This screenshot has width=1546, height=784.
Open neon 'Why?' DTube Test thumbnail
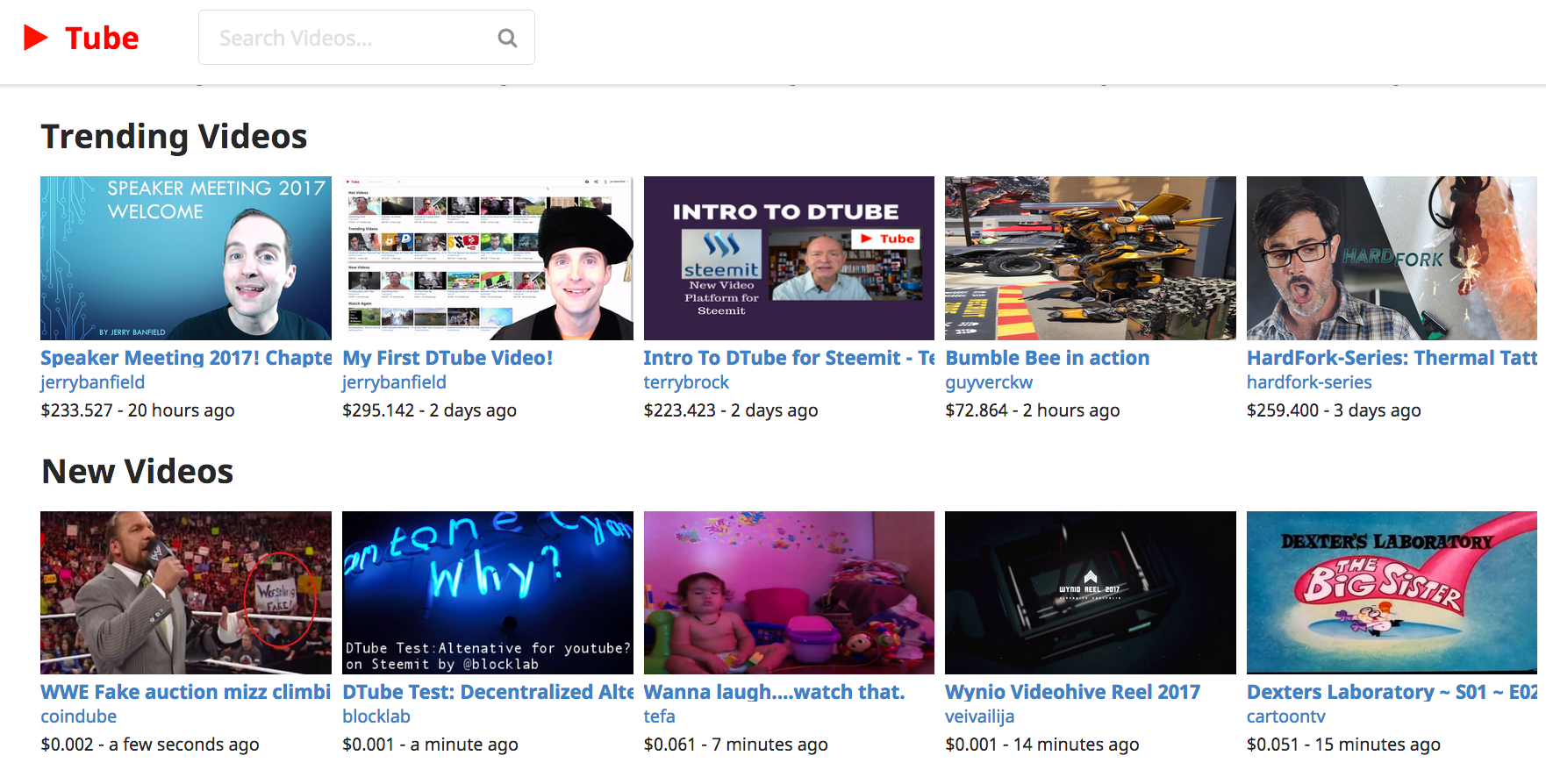click(488, 593)
